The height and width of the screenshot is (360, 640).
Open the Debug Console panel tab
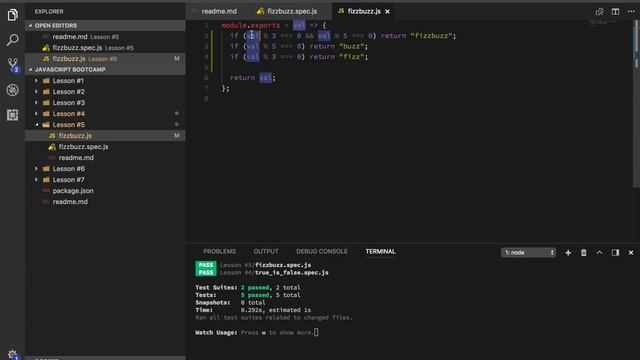(322, 251)
